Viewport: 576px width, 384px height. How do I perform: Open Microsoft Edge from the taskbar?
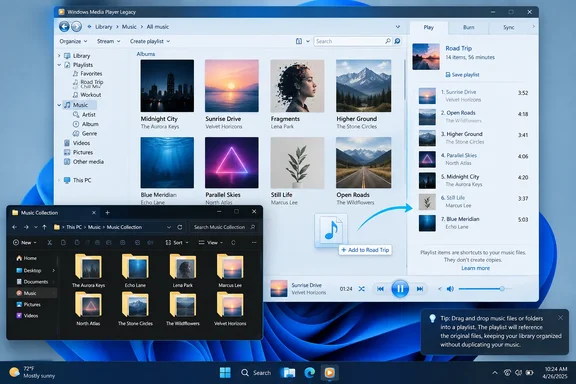(309, 373)
